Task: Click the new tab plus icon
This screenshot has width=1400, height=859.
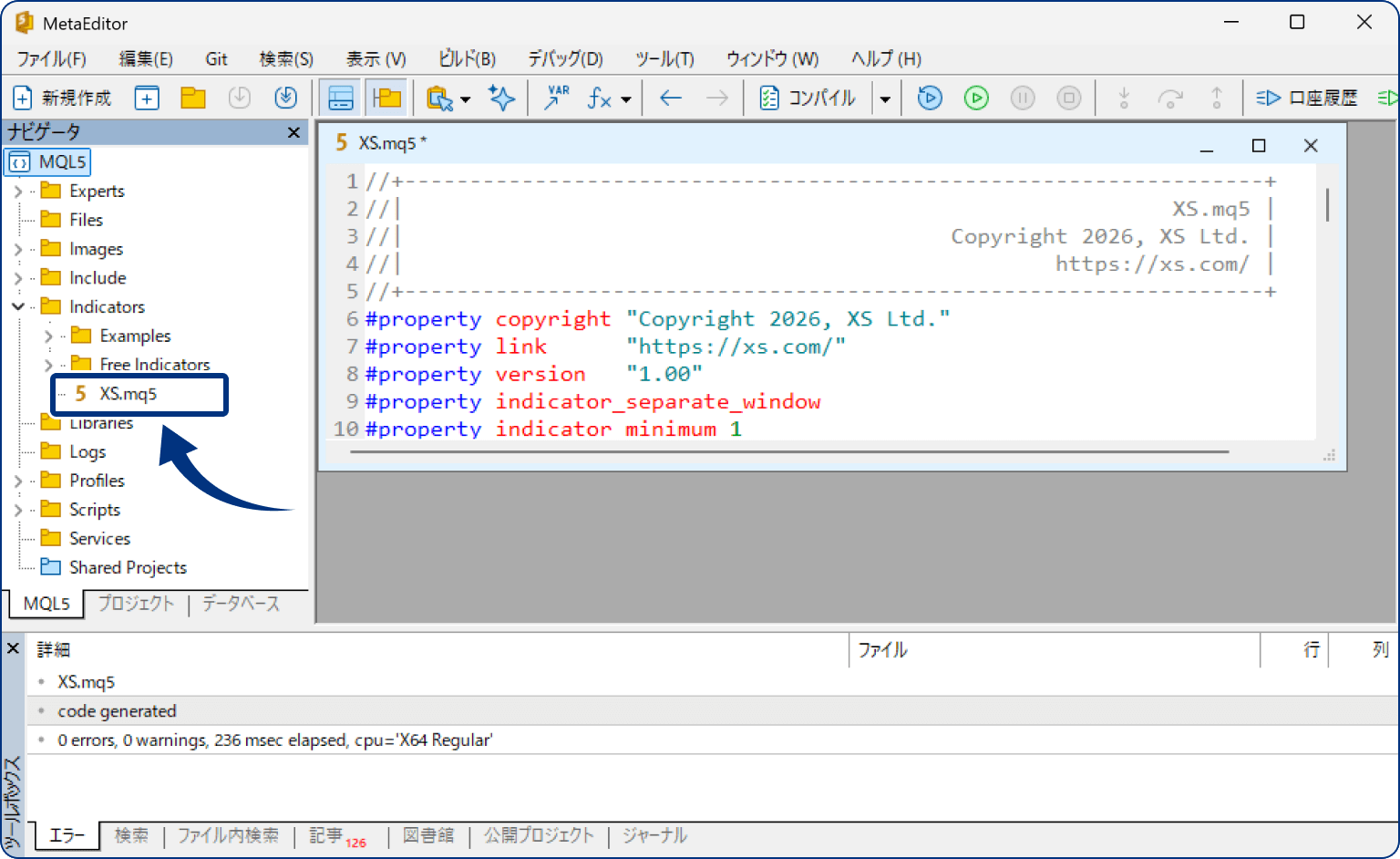Action: pos(147,98)
